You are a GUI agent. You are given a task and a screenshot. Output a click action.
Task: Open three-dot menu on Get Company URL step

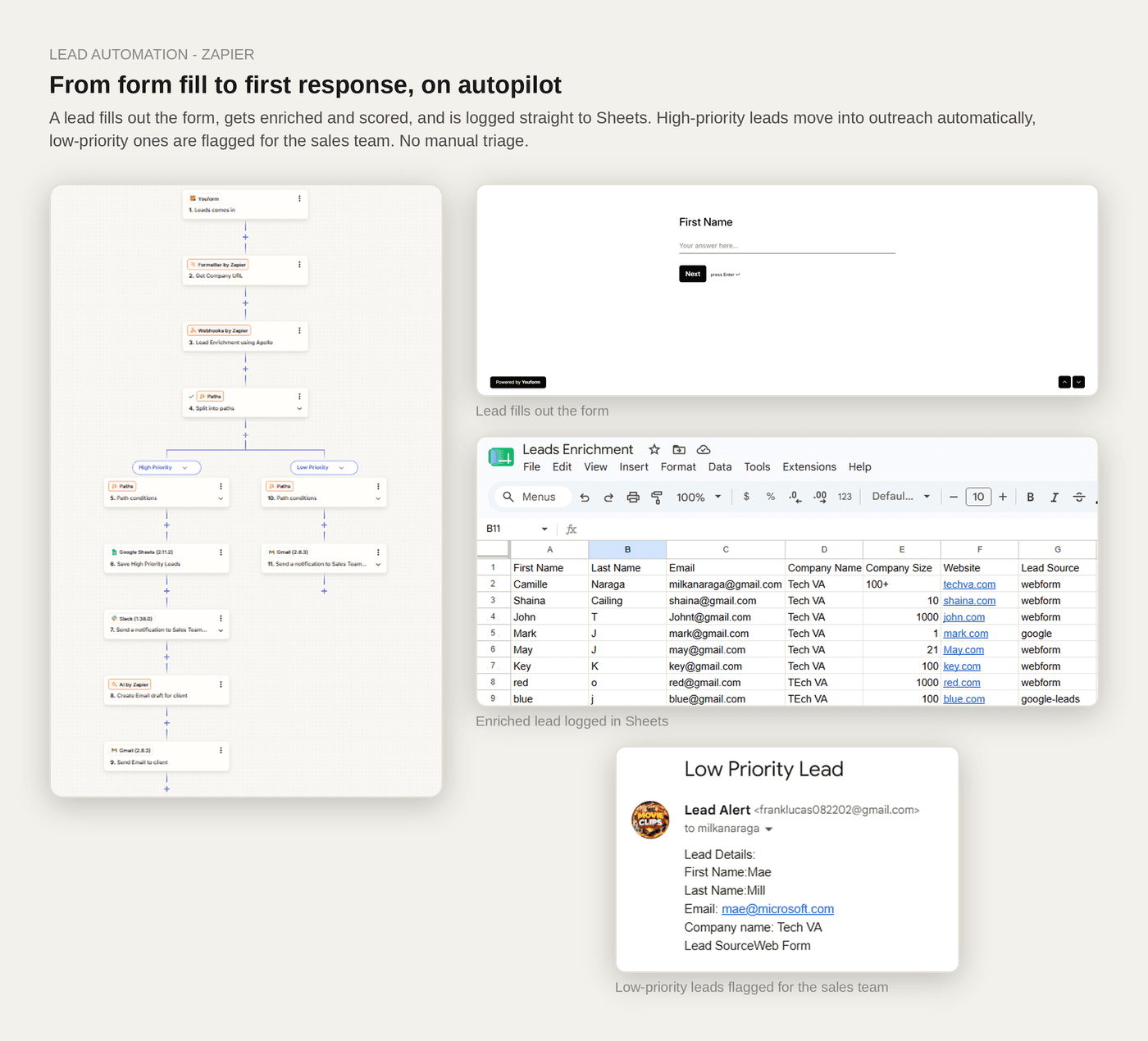click(x=299, y=265)
